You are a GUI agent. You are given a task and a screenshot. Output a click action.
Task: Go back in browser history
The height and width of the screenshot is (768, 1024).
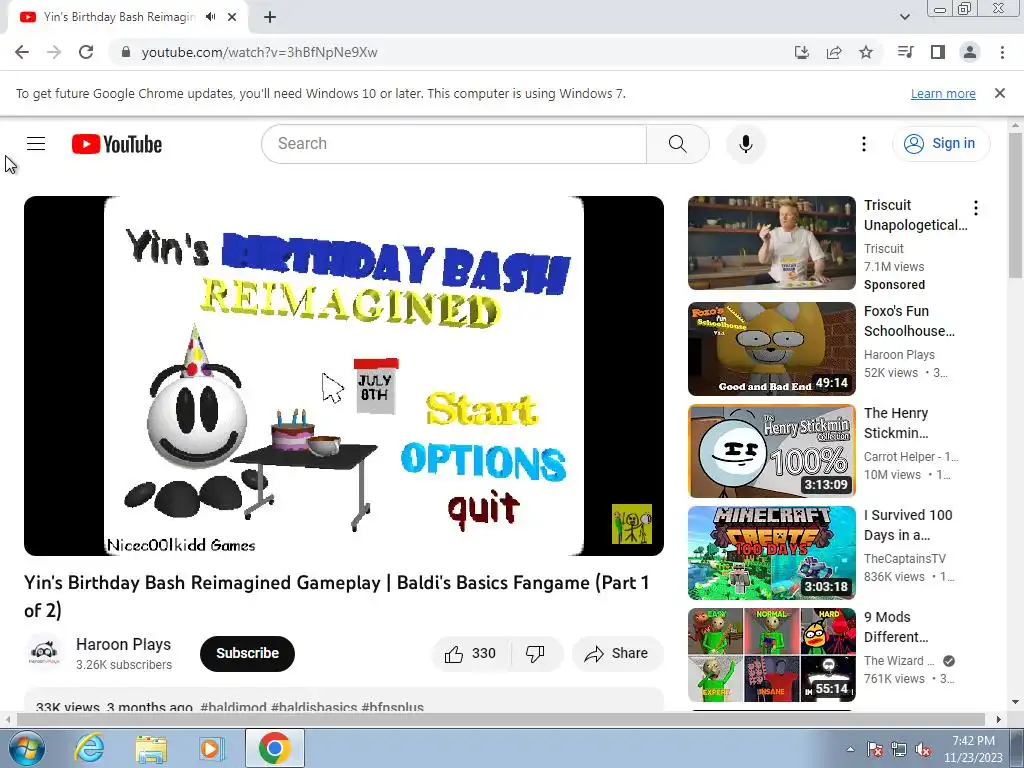[22, 52]
